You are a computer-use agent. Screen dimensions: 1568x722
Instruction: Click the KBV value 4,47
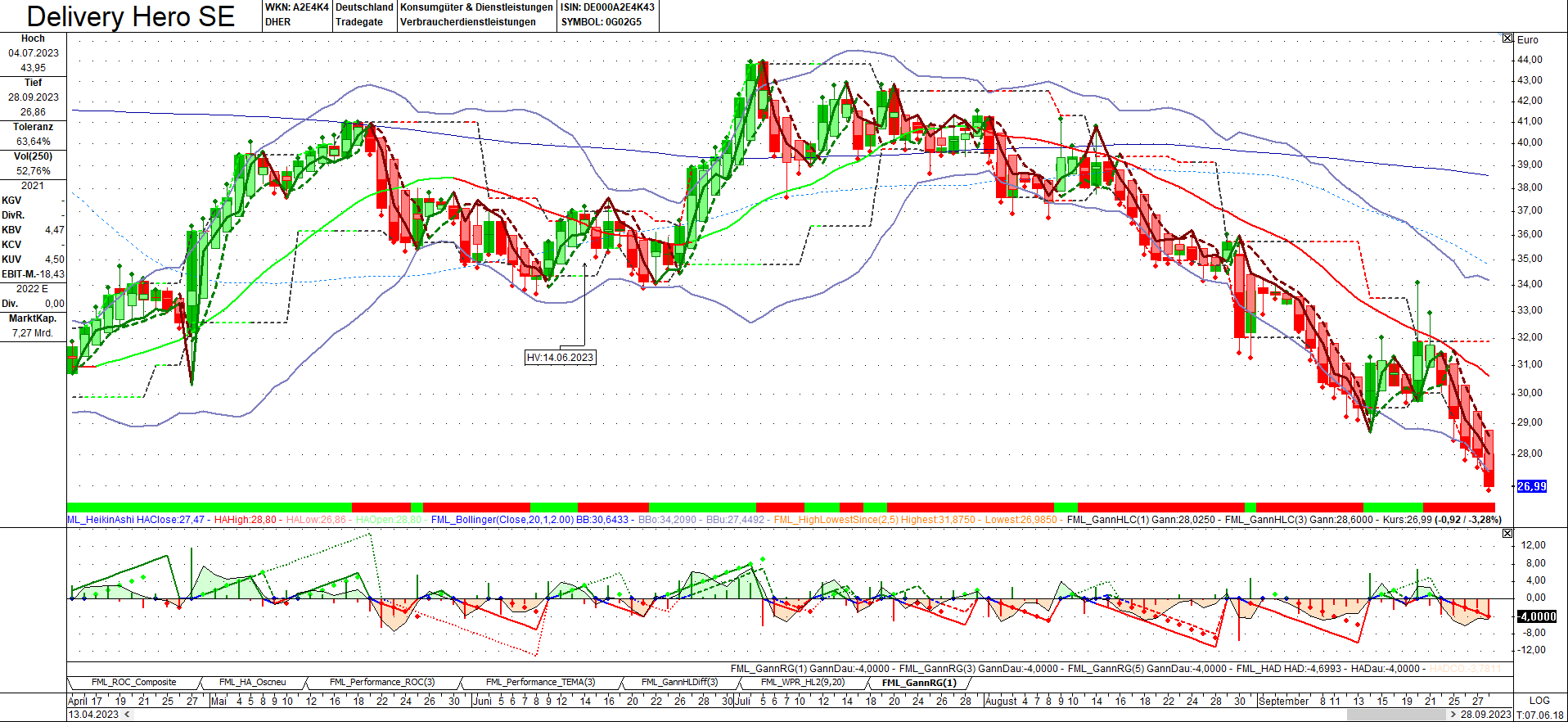pos(55,230)
